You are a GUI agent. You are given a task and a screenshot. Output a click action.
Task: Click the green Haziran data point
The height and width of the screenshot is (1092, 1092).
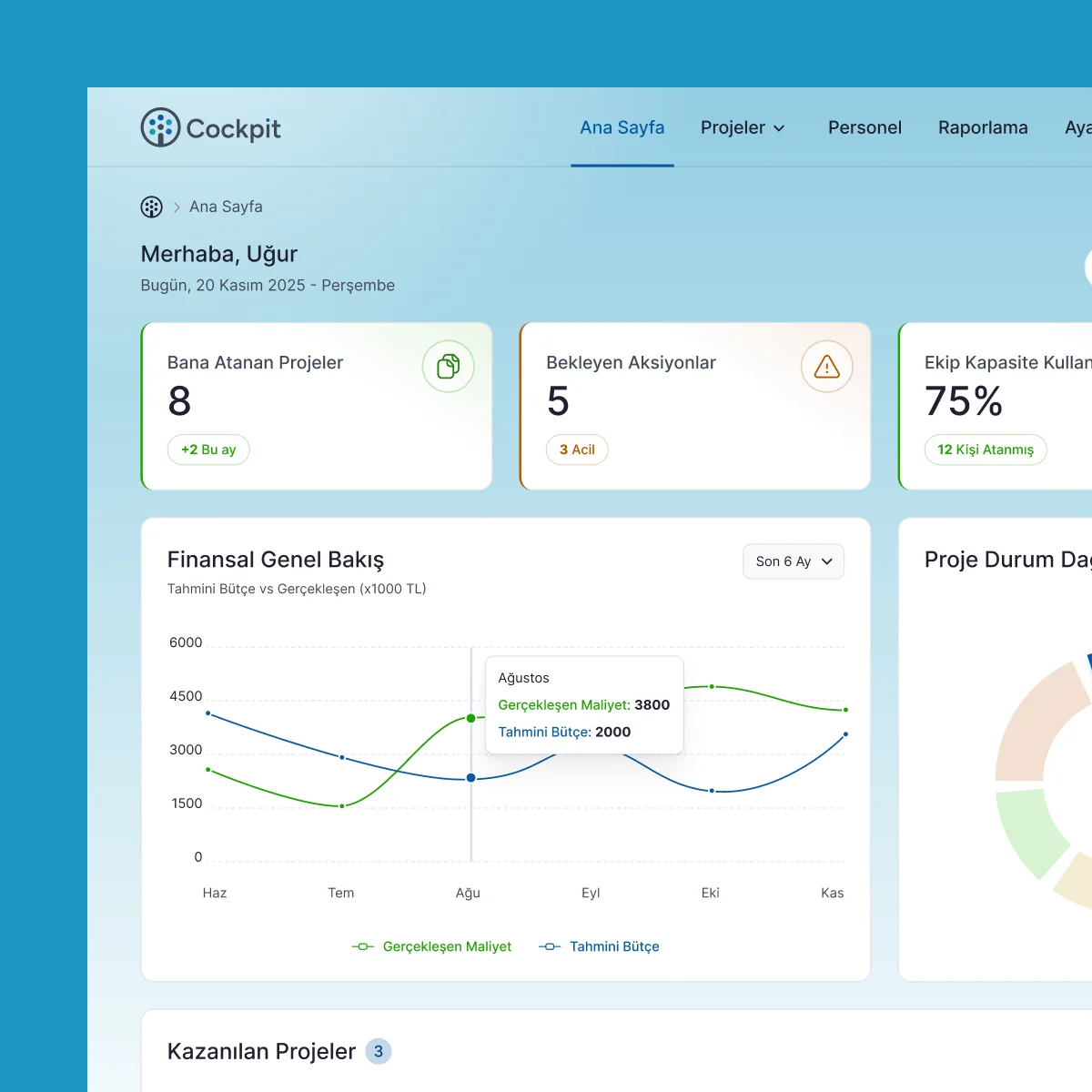(x=208, y=770)
